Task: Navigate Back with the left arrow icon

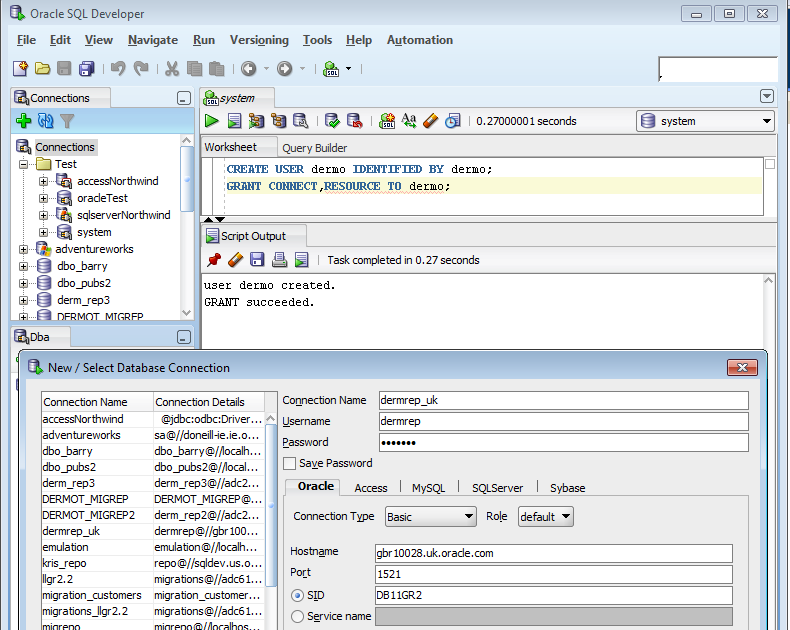Action: click(248, 69)
